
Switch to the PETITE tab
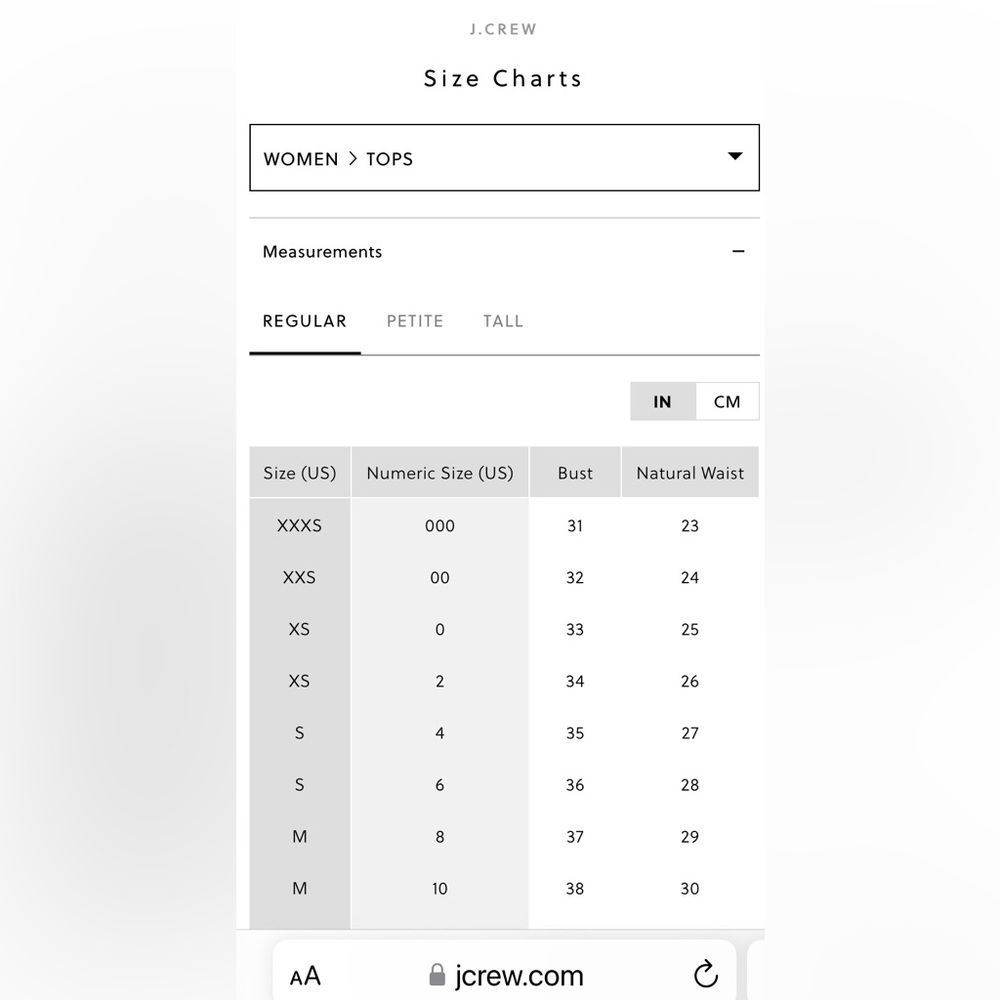click(x=415, y=321)
